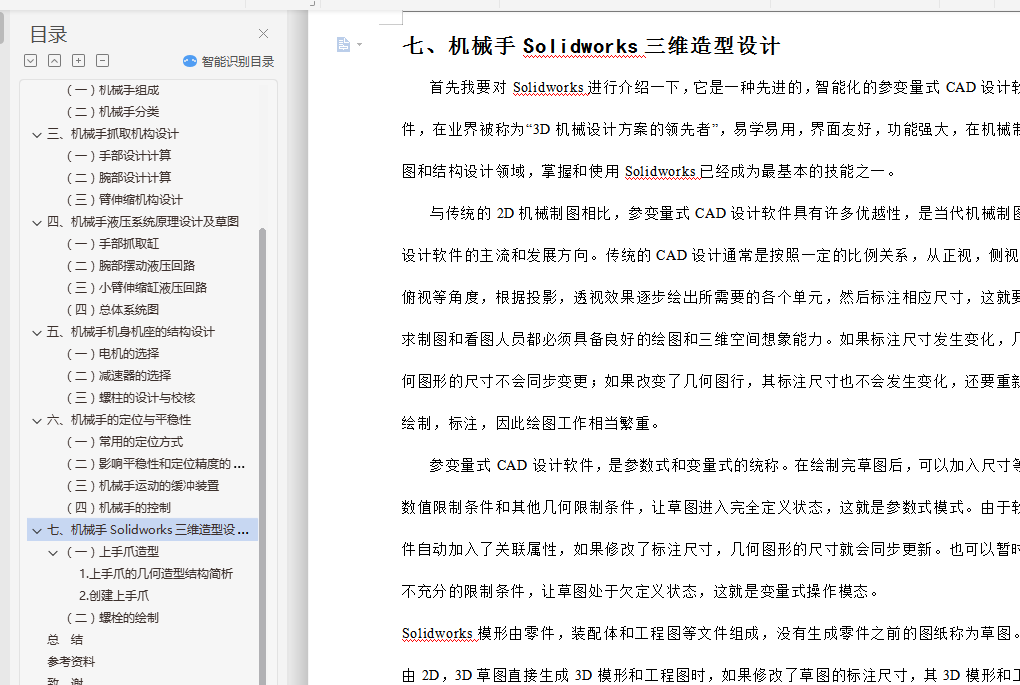Go to 1.上手爪的几何造型结构简析

pyautogui.click(x=155, y=574)
